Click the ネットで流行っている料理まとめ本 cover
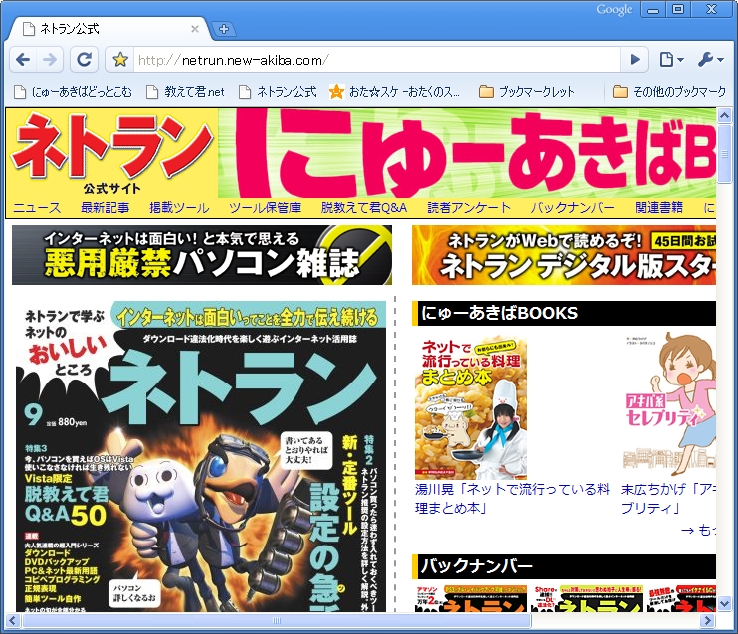The width and height of the screenshot is (738, 634). 471,408
